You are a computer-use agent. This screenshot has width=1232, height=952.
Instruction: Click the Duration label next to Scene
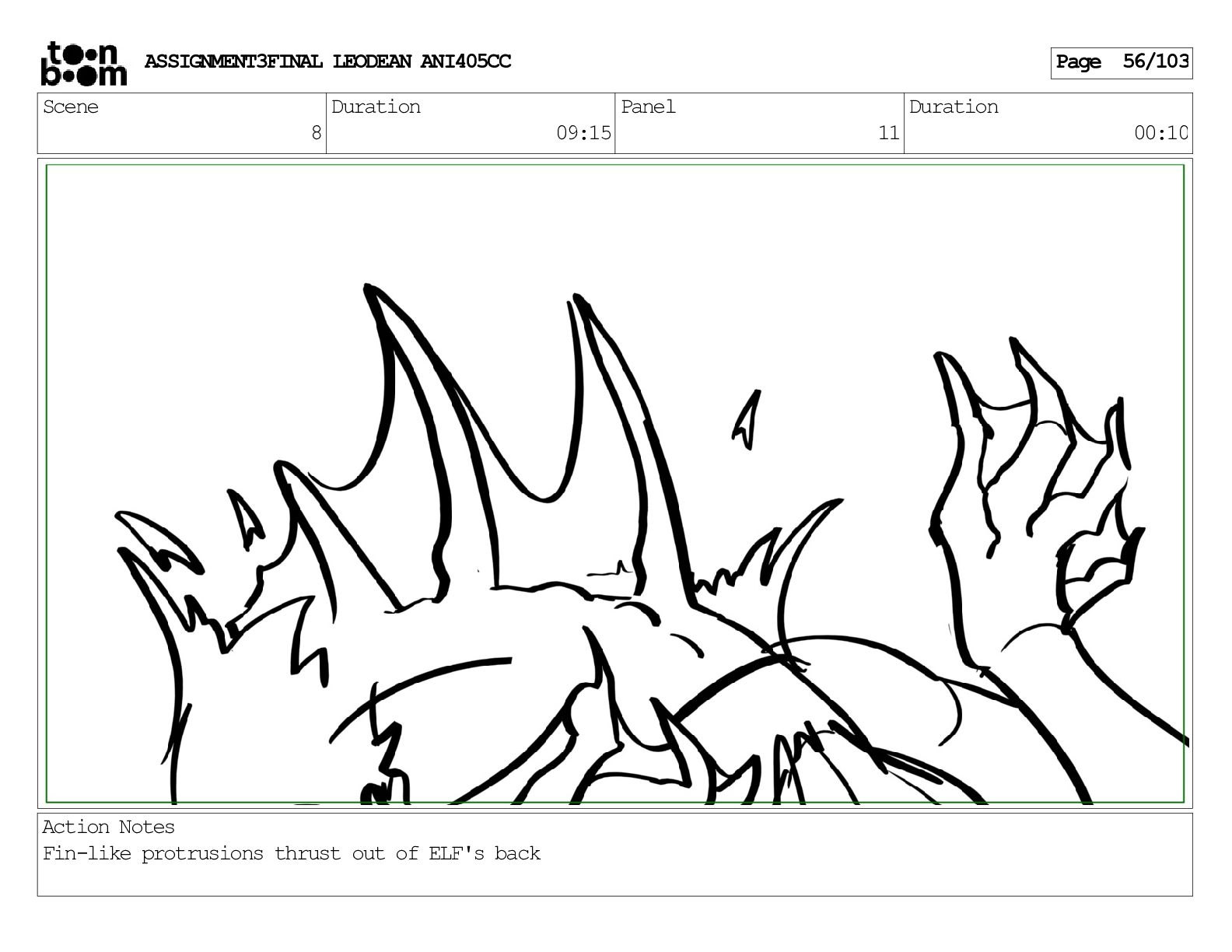point(376,107)
